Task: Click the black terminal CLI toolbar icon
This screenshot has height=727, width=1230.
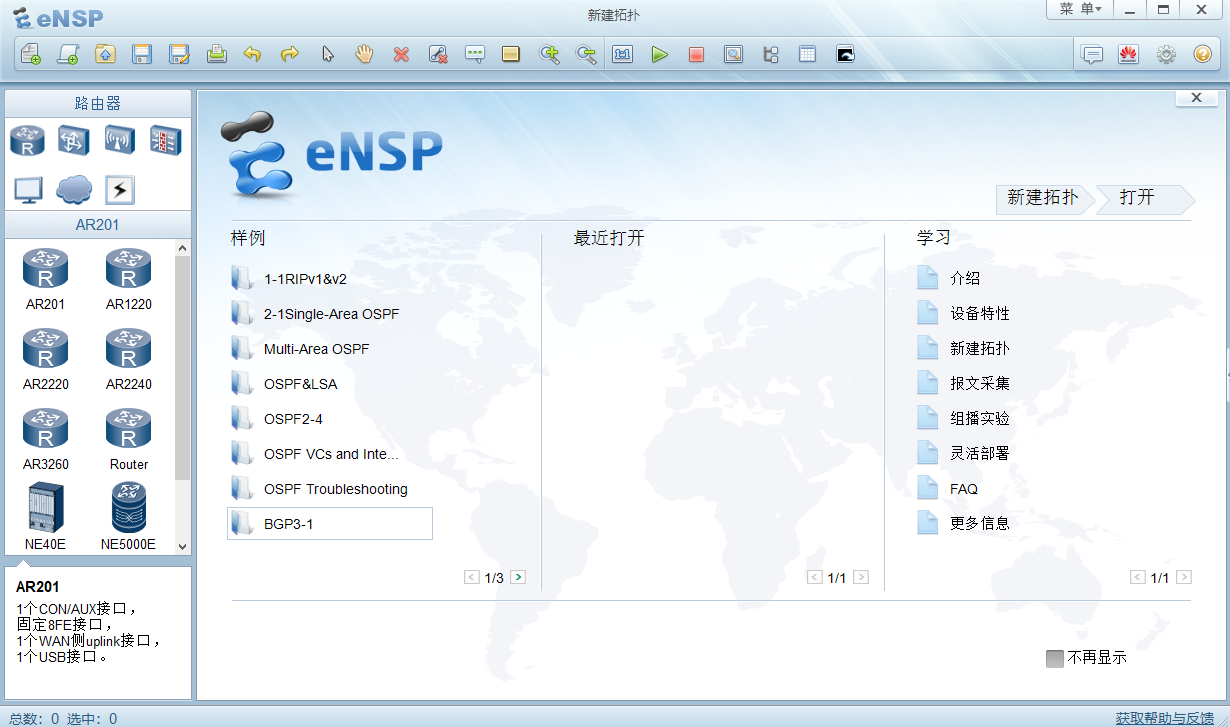Action: tap(845, 54)
